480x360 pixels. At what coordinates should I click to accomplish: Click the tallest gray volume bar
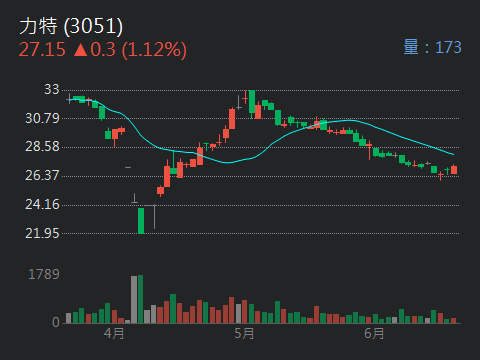(x=134, y=299)
